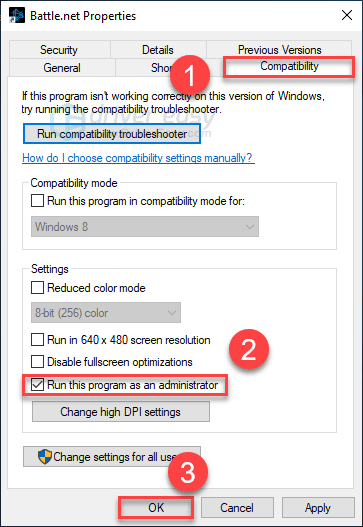Click the shield icon on Change settings button
Viewport: 363px width, 527px height.
point(44,457)
